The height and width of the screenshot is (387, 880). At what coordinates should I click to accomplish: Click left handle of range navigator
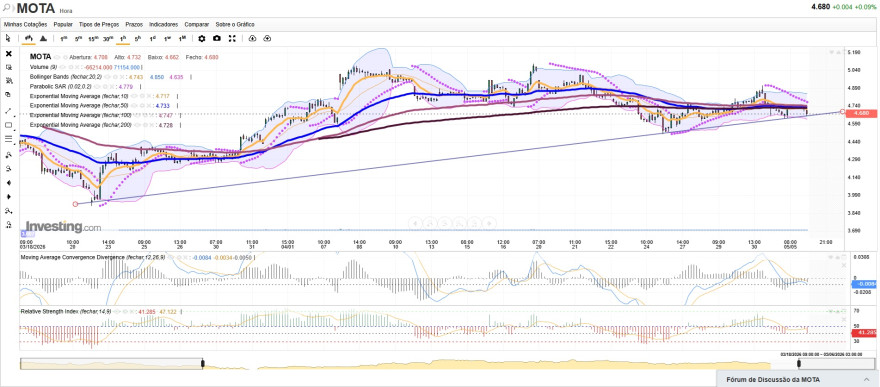point(203,364)
